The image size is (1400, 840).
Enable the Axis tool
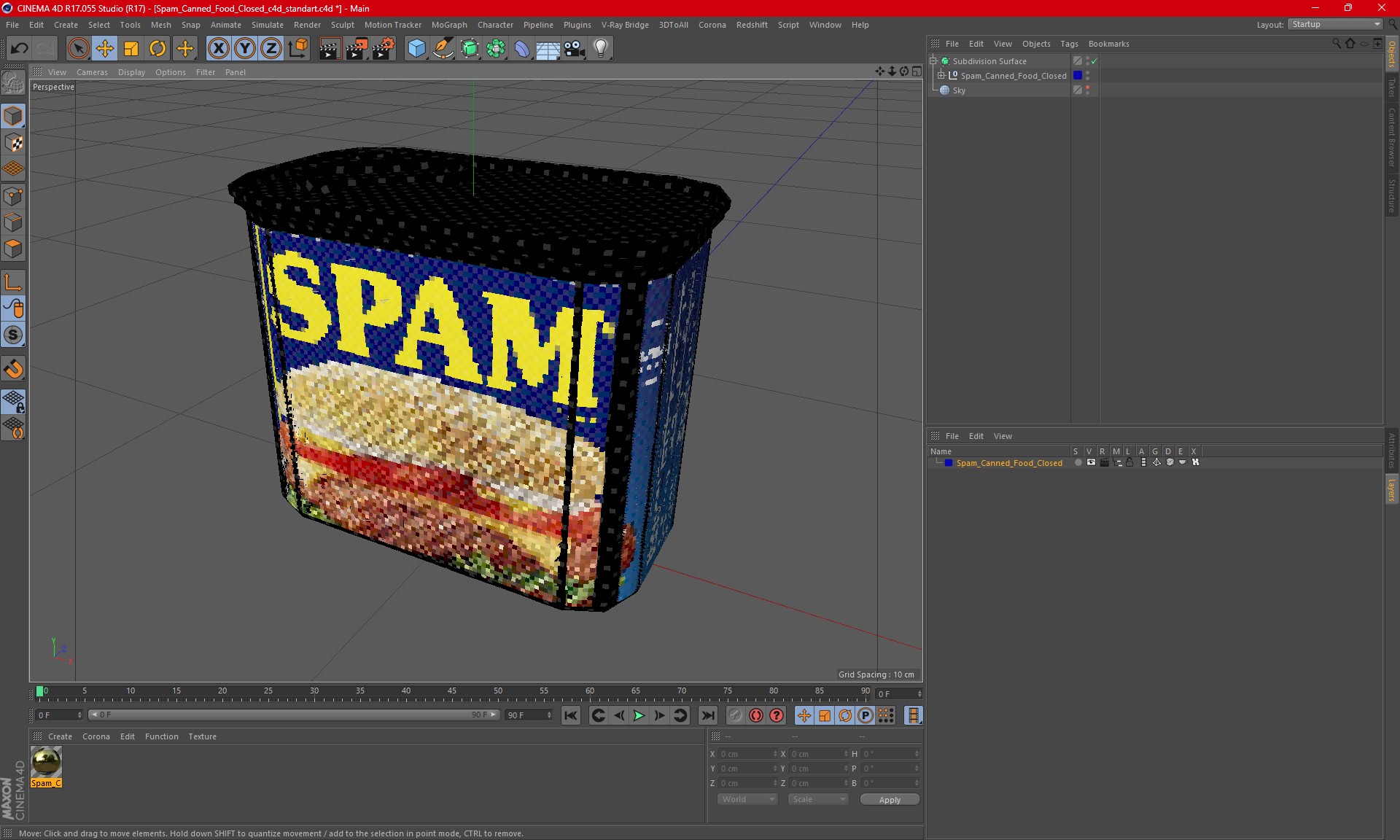13,282
